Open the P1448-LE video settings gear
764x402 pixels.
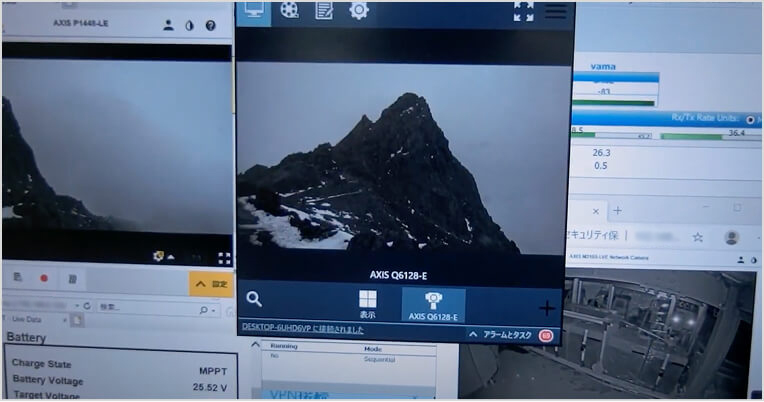[x=158, y=256]
